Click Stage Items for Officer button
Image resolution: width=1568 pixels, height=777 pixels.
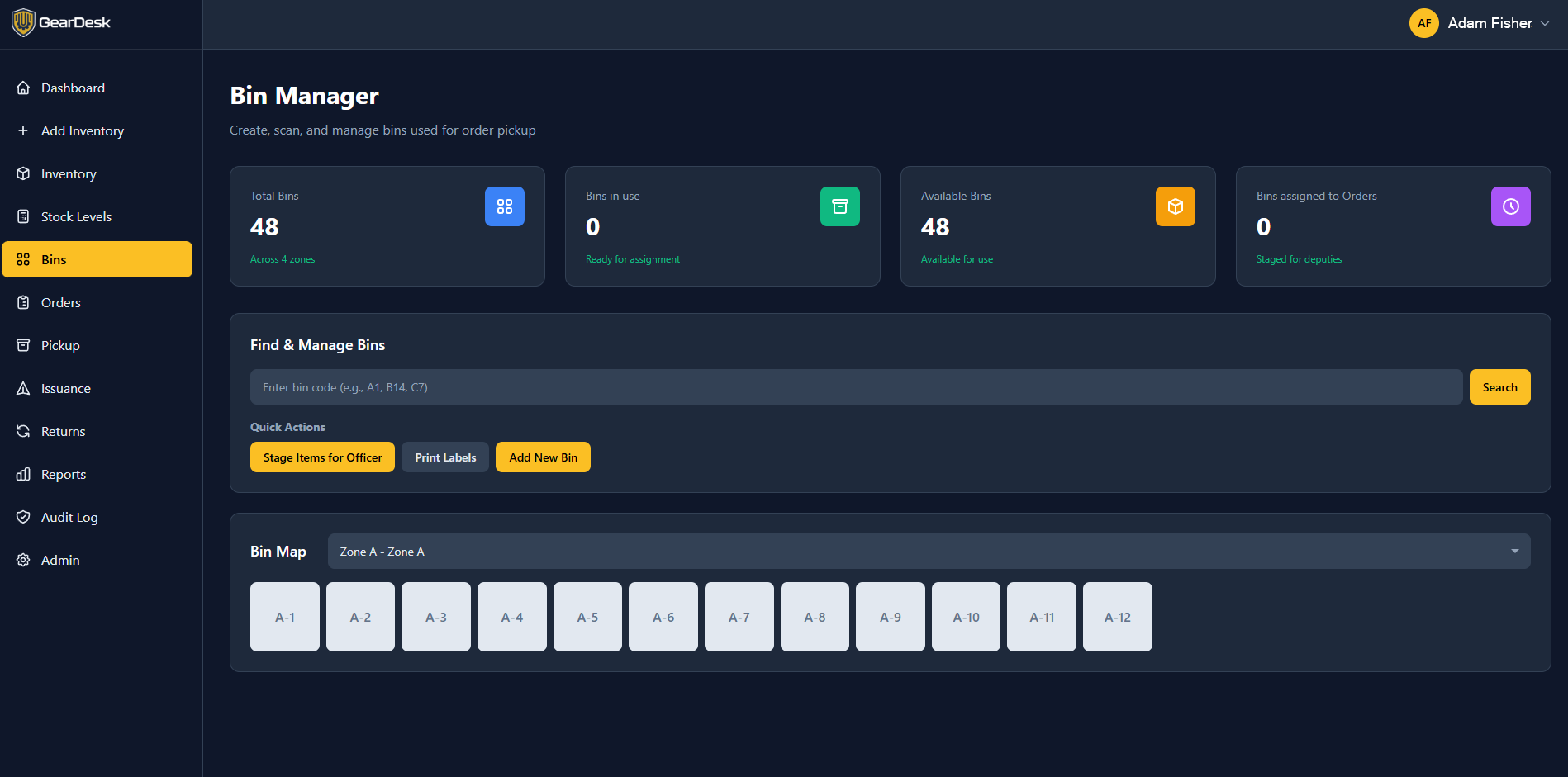pos(322,457)
